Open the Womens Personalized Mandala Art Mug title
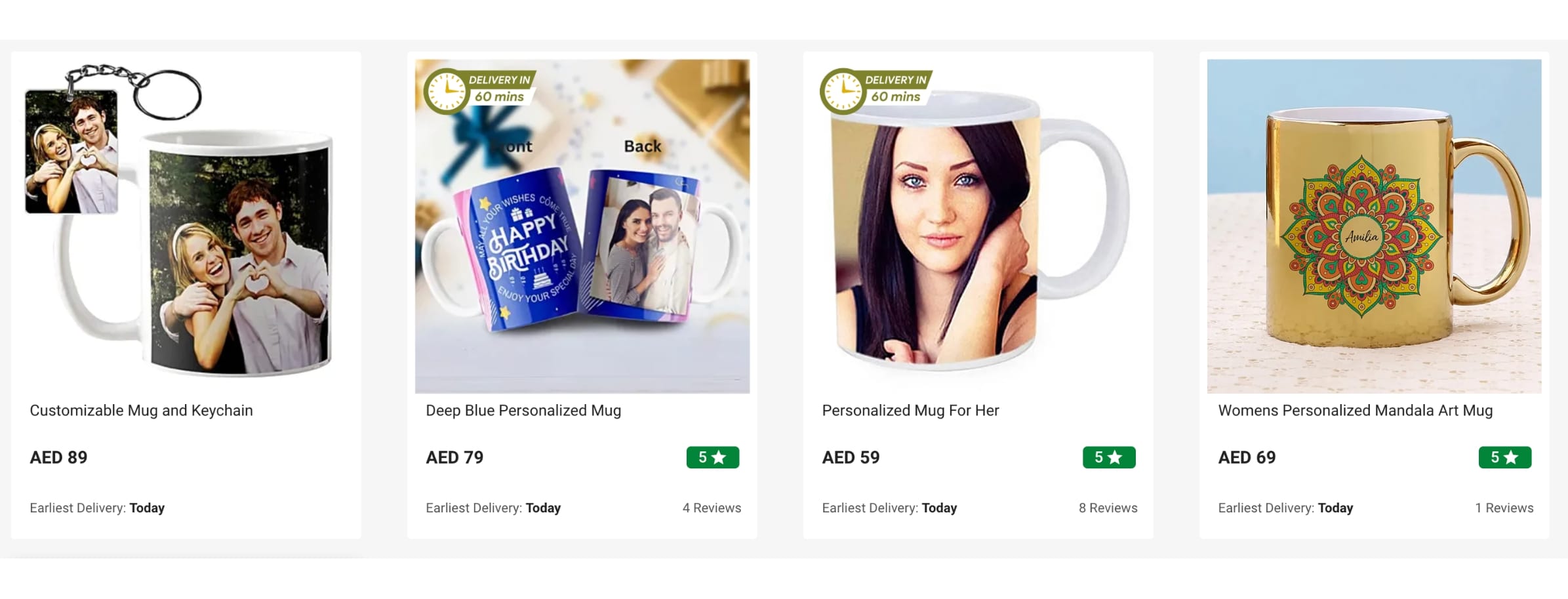Image resolution: width=1568 pixels, height=599 pixels. pos(1356,411)
